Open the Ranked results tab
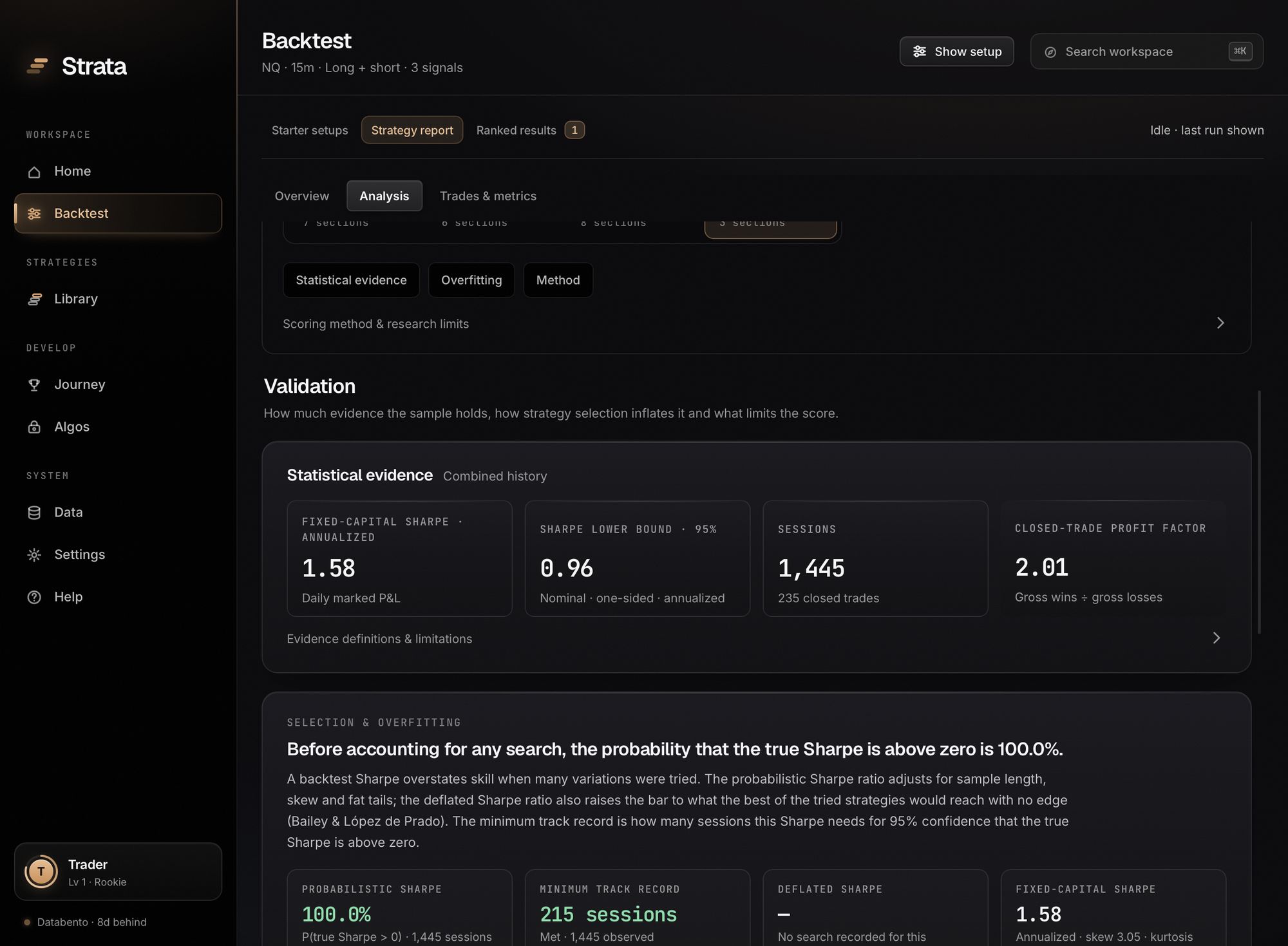The image size is (1288, 946). [x=530, y=130]
